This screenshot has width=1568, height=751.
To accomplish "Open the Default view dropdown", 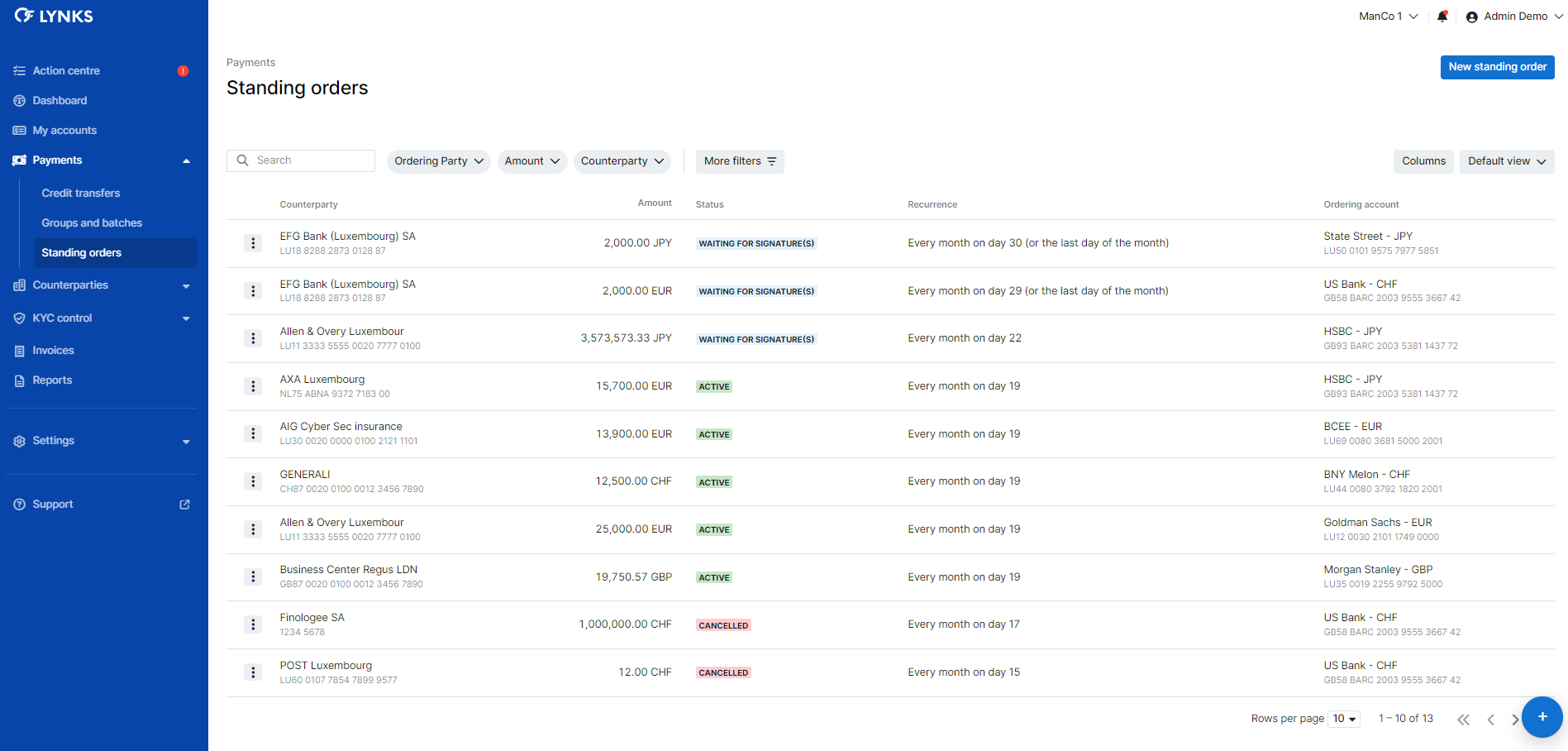I will tap(1507, 161).
